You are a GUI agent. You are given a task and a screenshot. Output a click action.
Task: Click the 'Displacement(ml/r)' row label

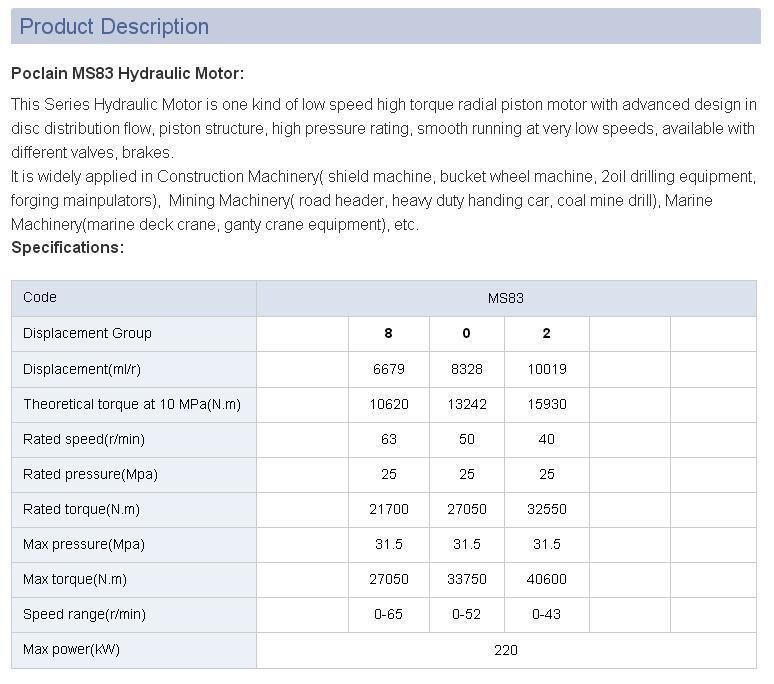[x=81, y=369]
